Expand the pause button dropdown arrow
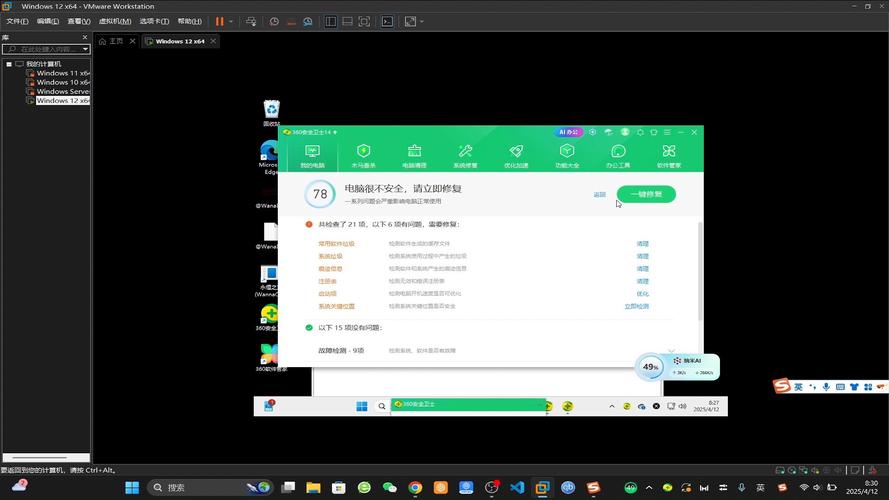Screen dimensions: 889x500 coord(233,21)
